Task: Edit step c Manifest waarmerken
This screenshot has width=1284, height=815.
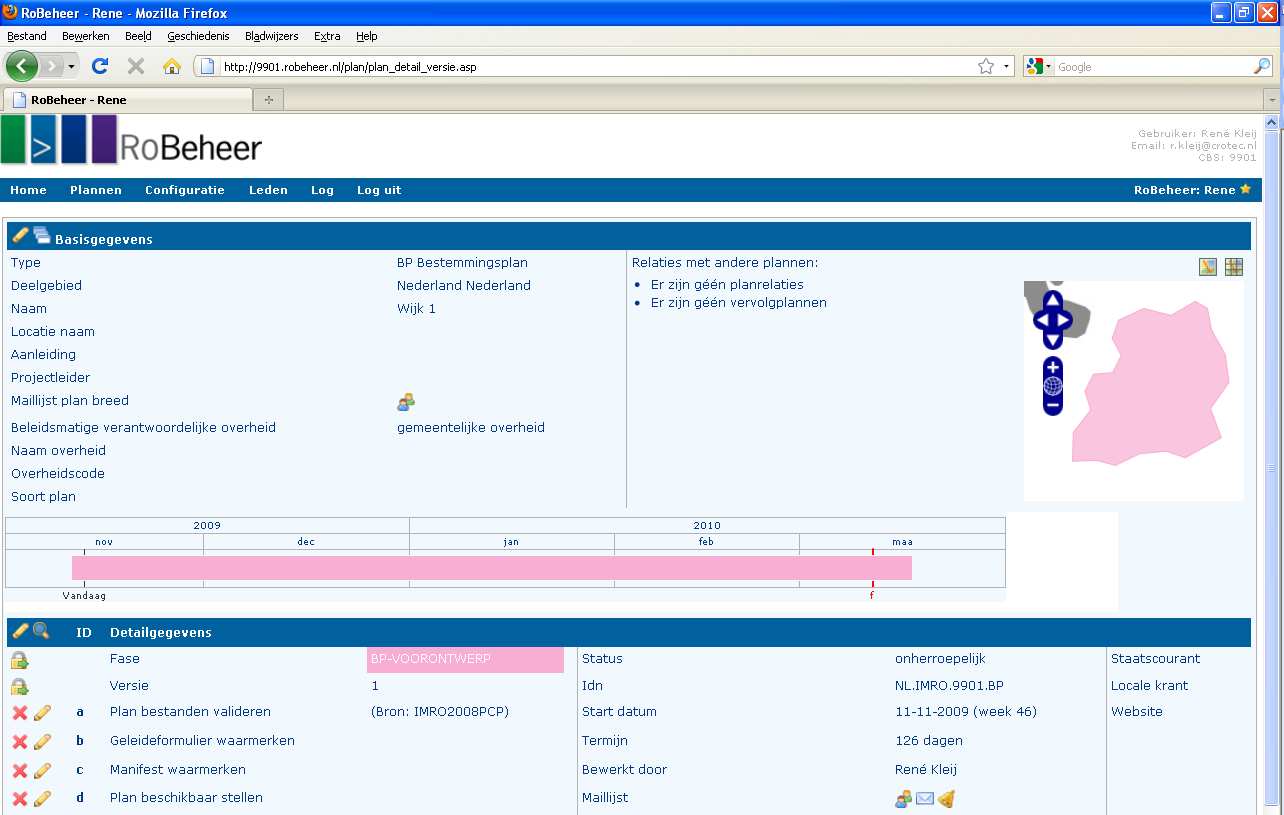Action: coord(42,771)
